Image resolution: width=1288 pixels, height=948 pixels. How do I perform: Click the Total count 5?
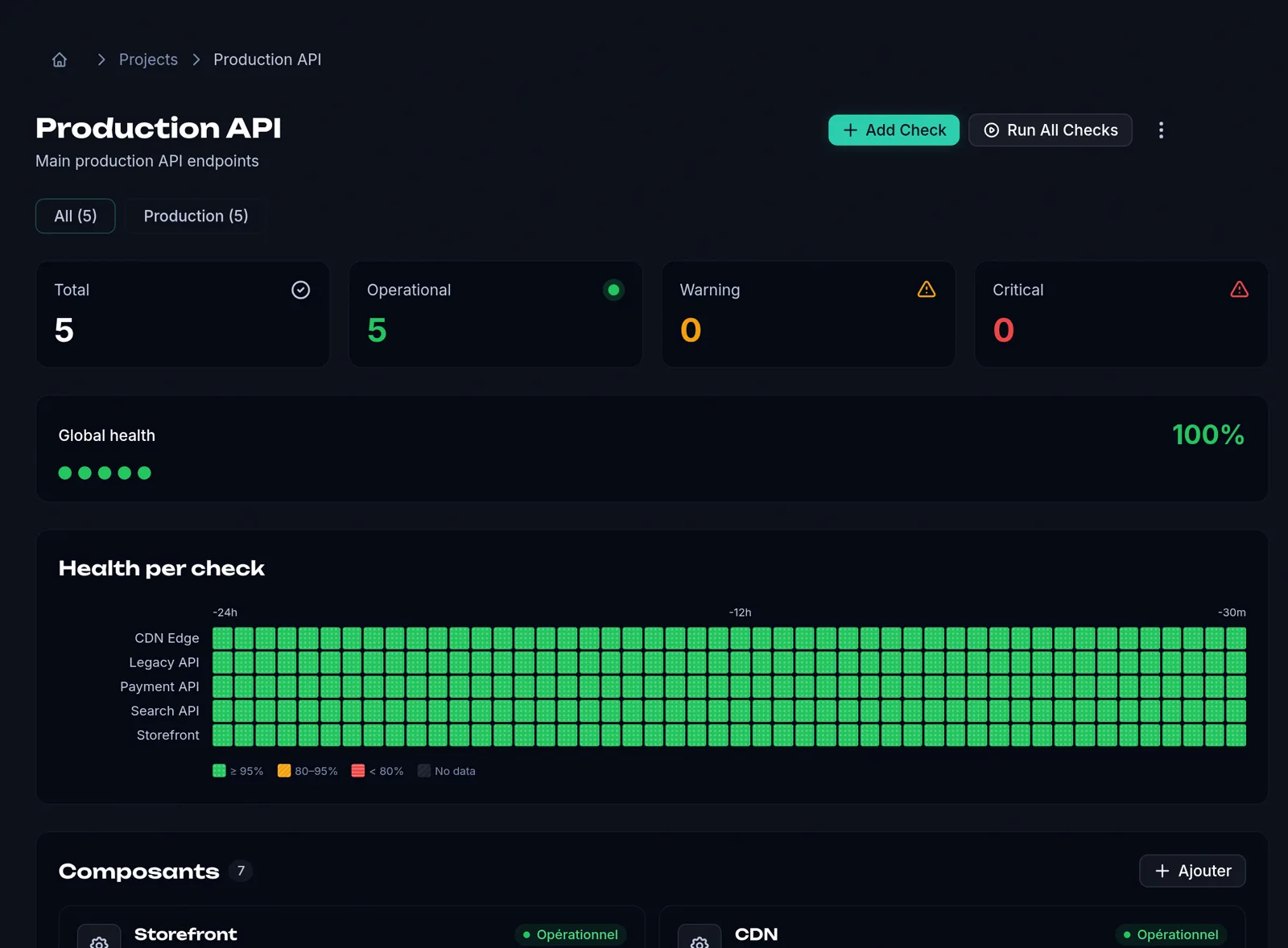click(64, 330)
